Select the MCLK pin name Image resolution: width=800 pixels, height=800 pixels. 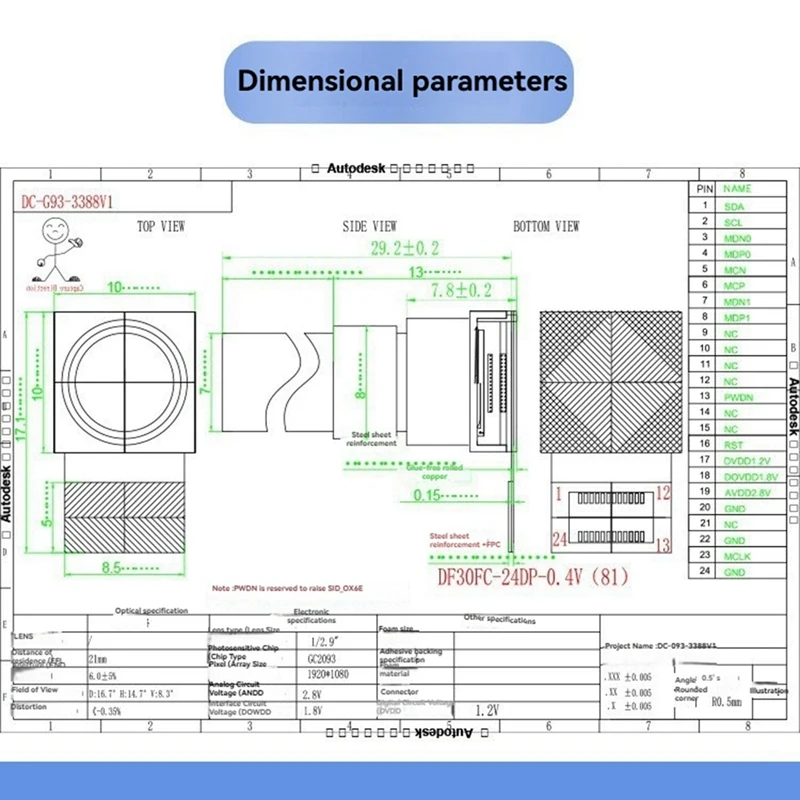click(x=737, y=556)
